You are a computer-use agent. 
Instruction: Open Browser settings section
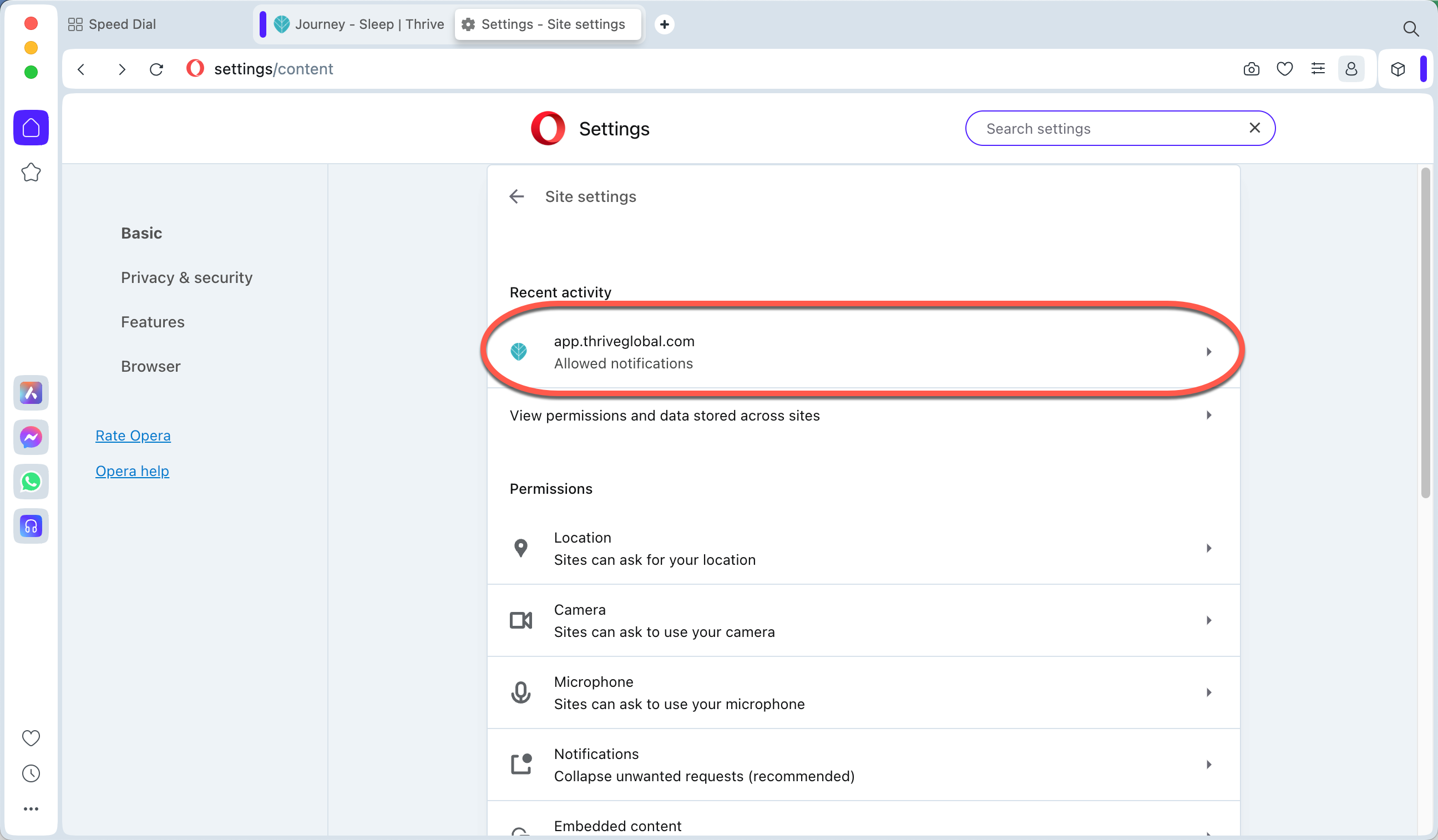[151, 366]
